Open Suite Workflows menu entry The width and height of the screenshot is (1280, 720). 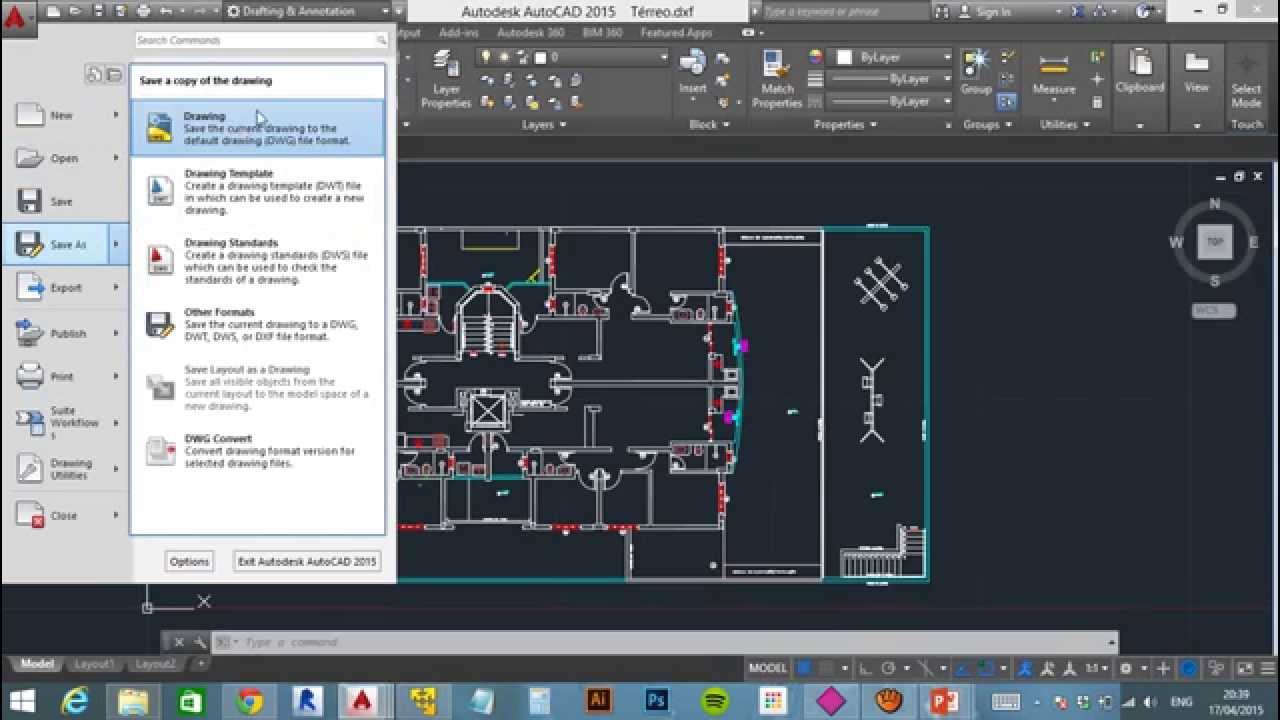[x=64, y=422]
